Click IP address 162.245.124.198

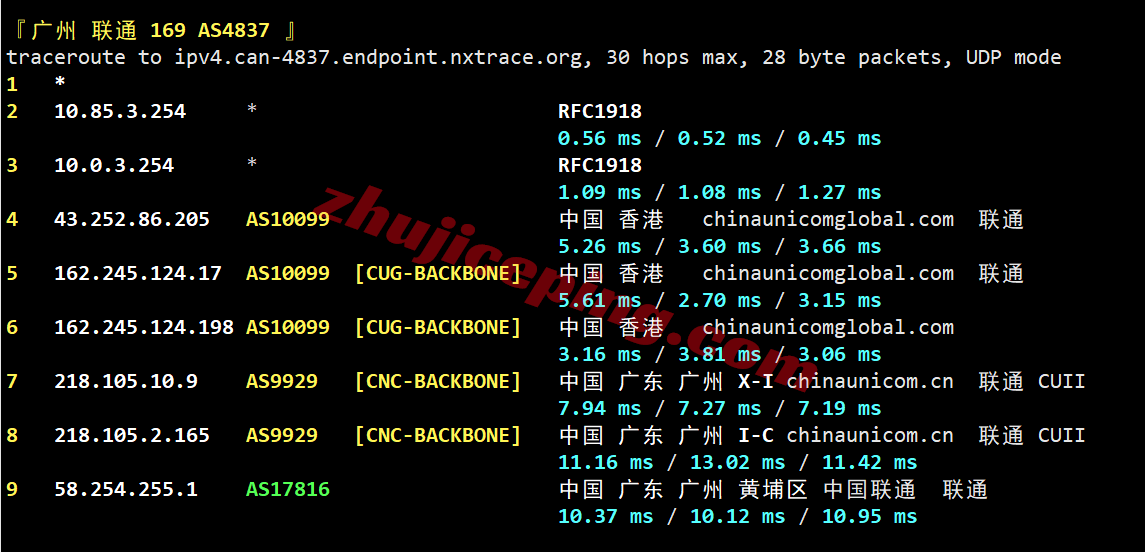(144, 327)
